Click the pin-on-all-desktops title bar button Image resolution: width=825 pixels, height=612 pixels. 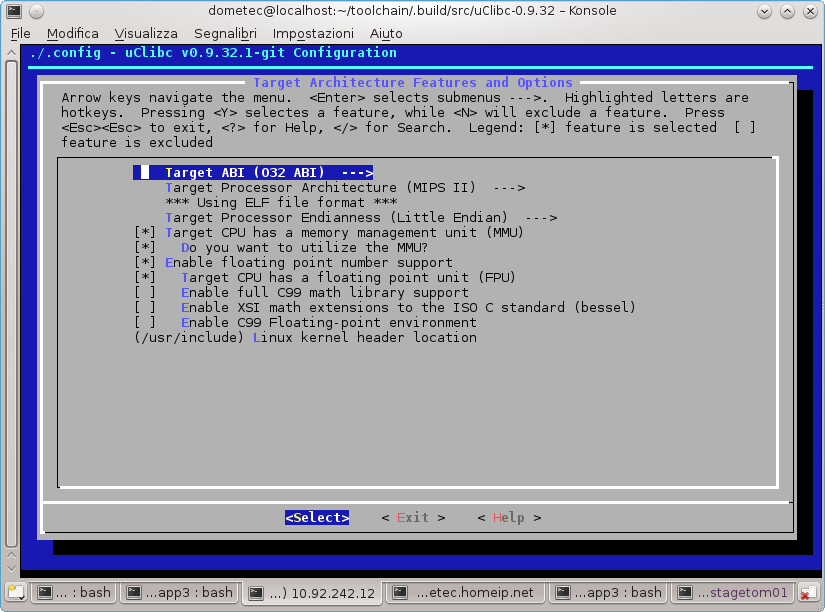pos(37,11)
